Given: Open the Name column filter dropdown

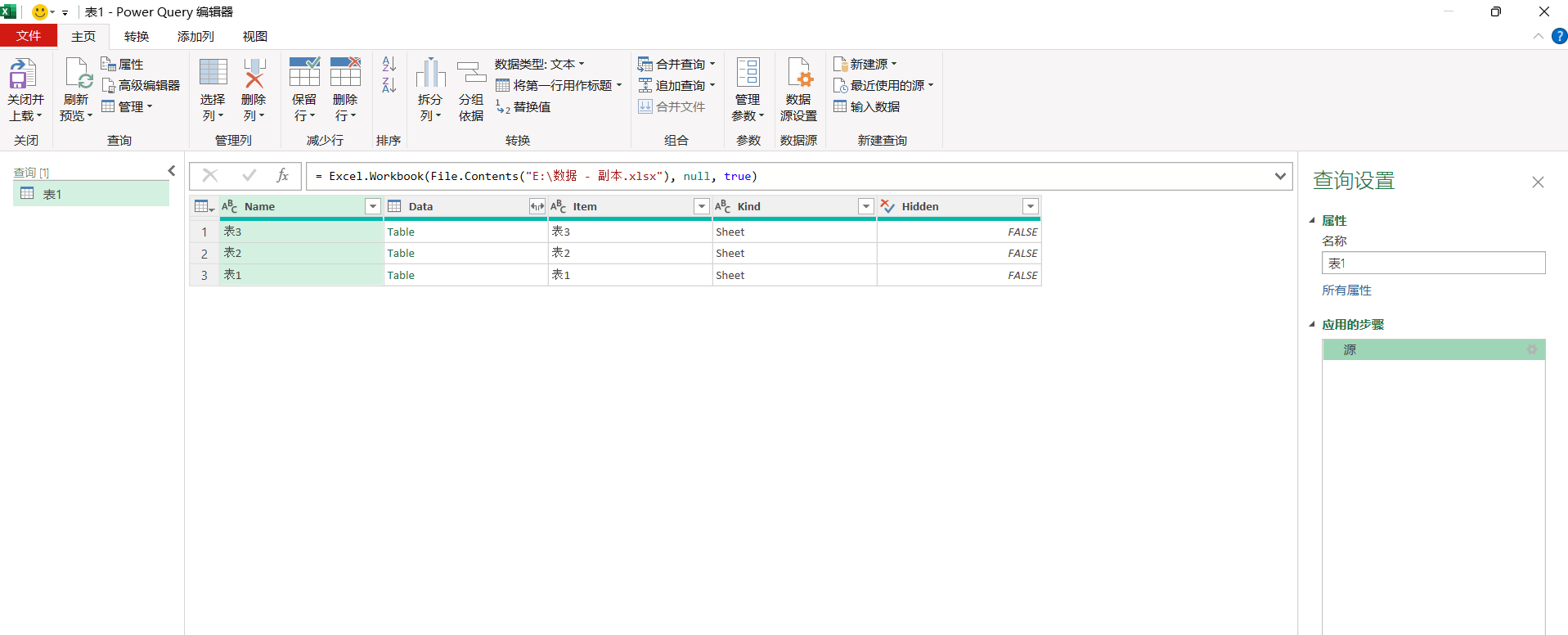Looking at the screenshot, I should pyautogui.click(x=373, y=206).
